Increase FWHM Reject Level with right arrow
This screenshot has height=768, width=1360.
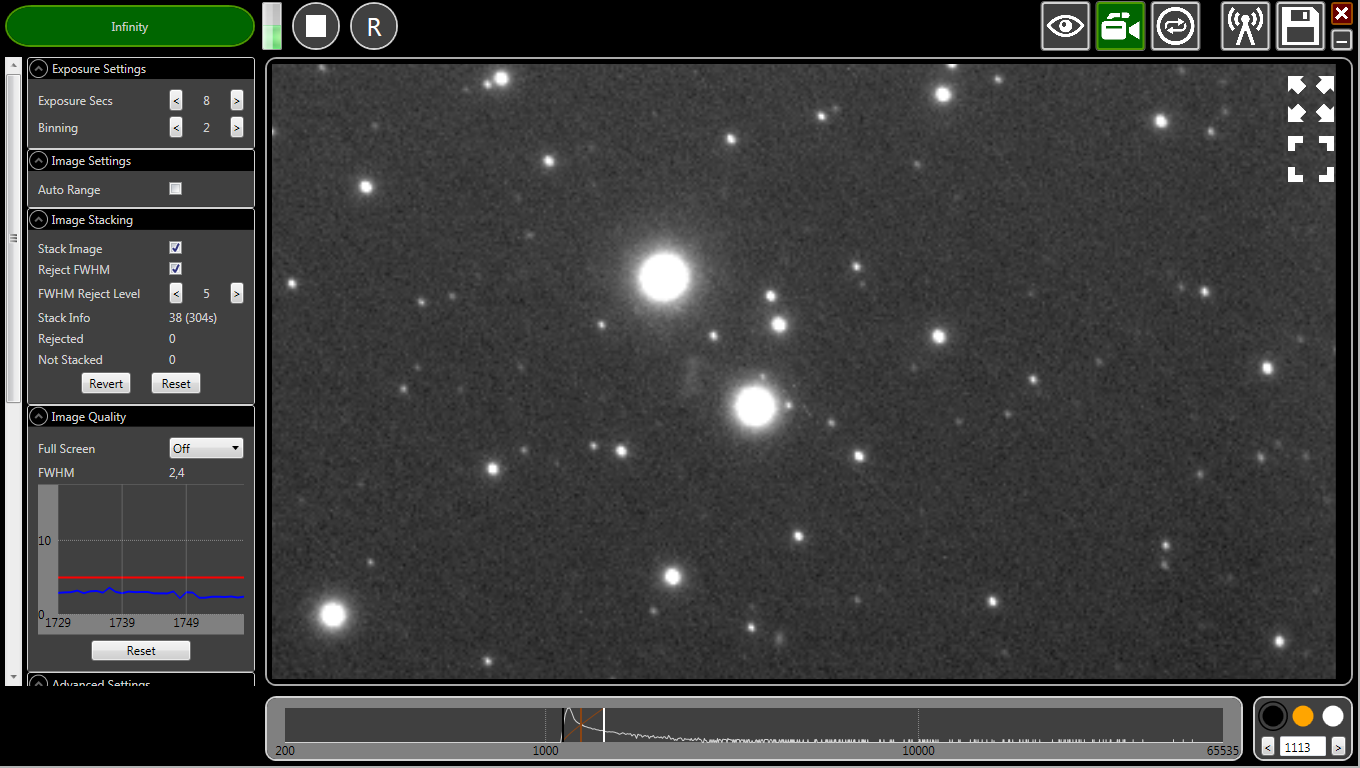point(237,293)
